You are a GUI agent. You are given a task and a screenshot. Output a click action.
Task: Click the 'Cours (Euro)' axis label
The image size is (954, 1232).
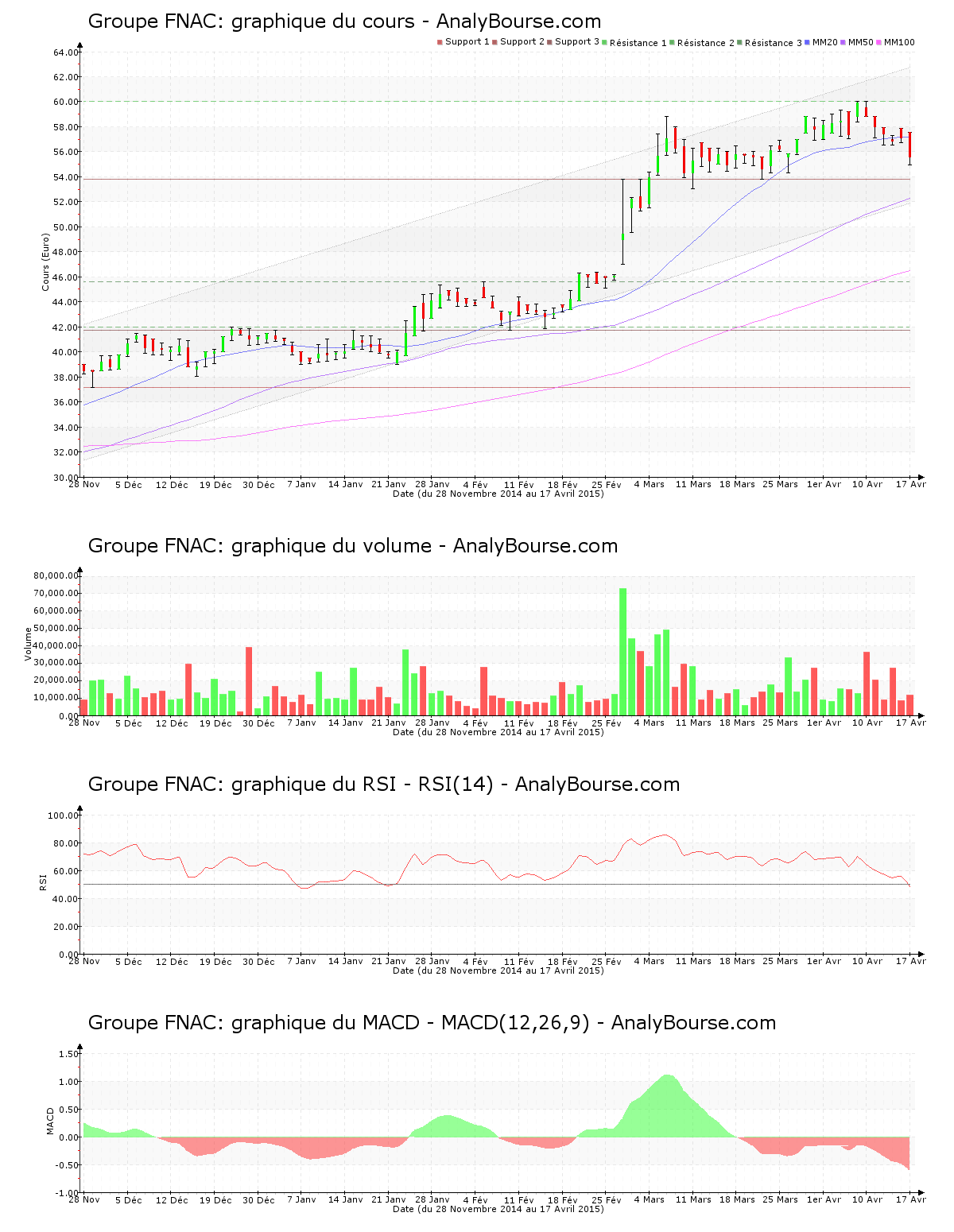(x=46, y=262)
